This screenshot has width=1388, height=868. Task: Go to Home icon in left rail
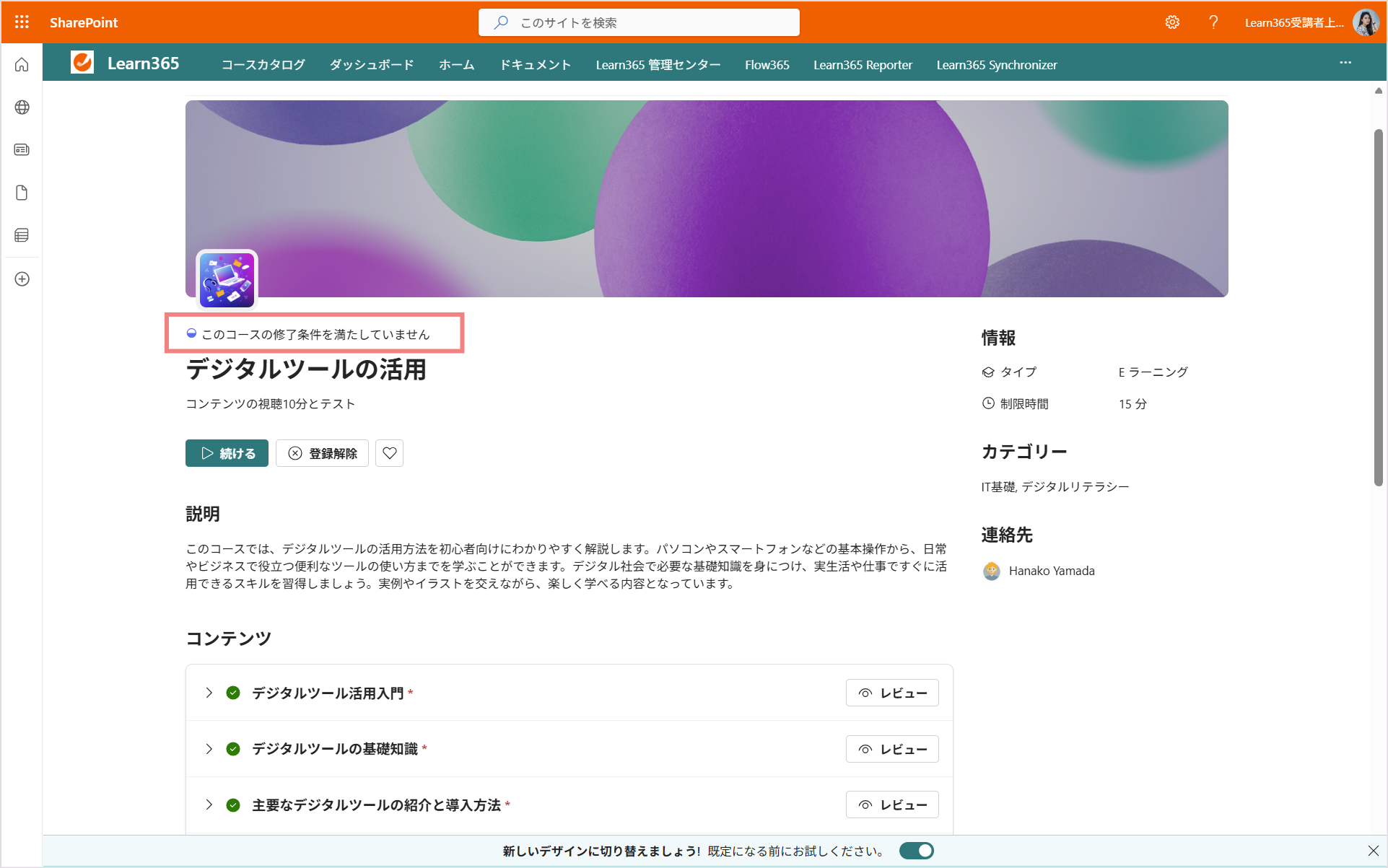click(x=22, y=65)
